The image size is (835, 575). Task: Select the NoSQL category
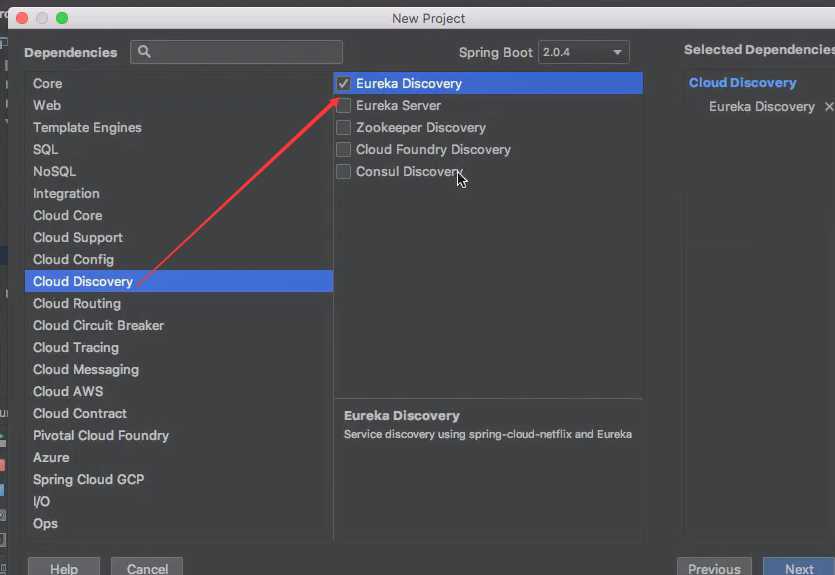(x=178, y=171)
